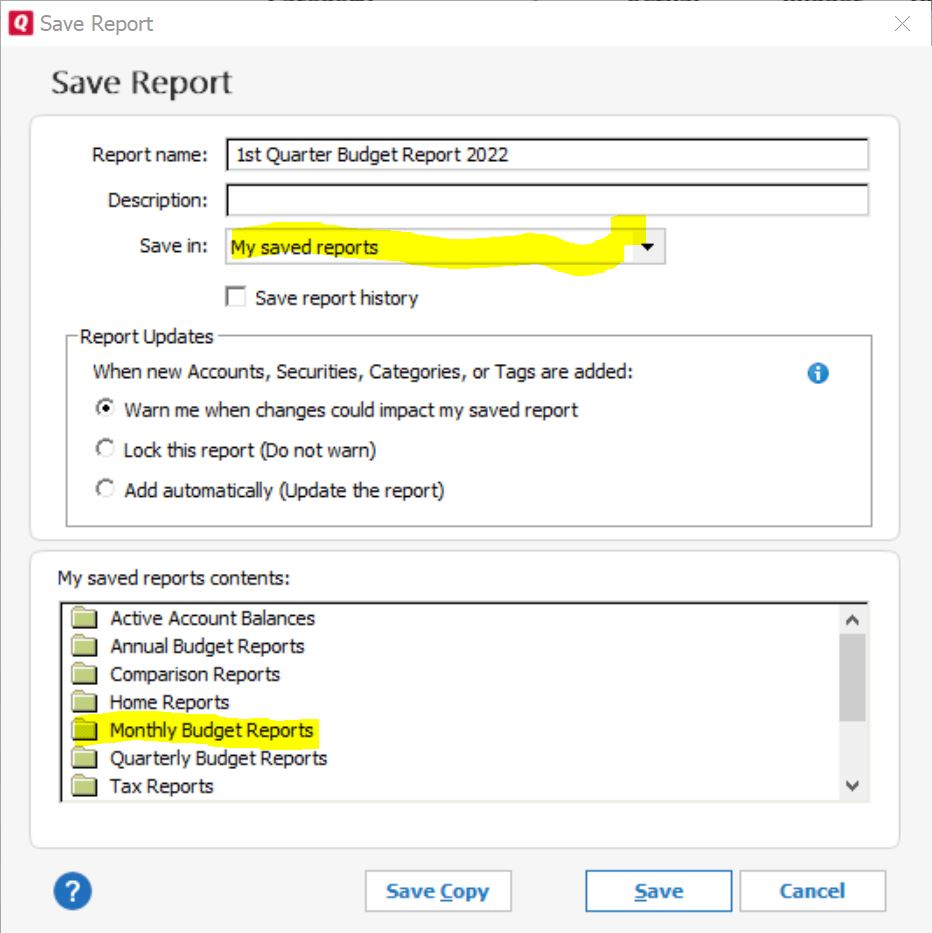932x933 pixels.
Task: Click the Monthly Budget Reports folder icon
Action: pyautogui.click(x=85, y=730)
